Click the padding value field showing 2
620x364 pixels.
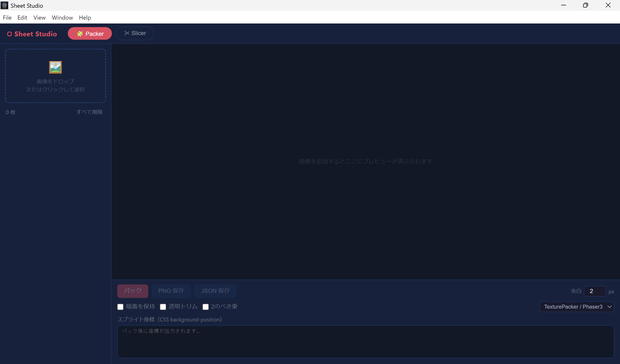tap(595, 291)
